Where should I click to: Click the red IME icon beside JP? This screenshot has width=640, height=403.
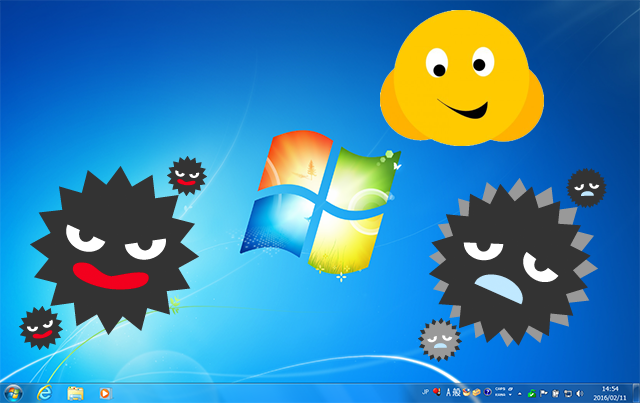pos(437,392)
